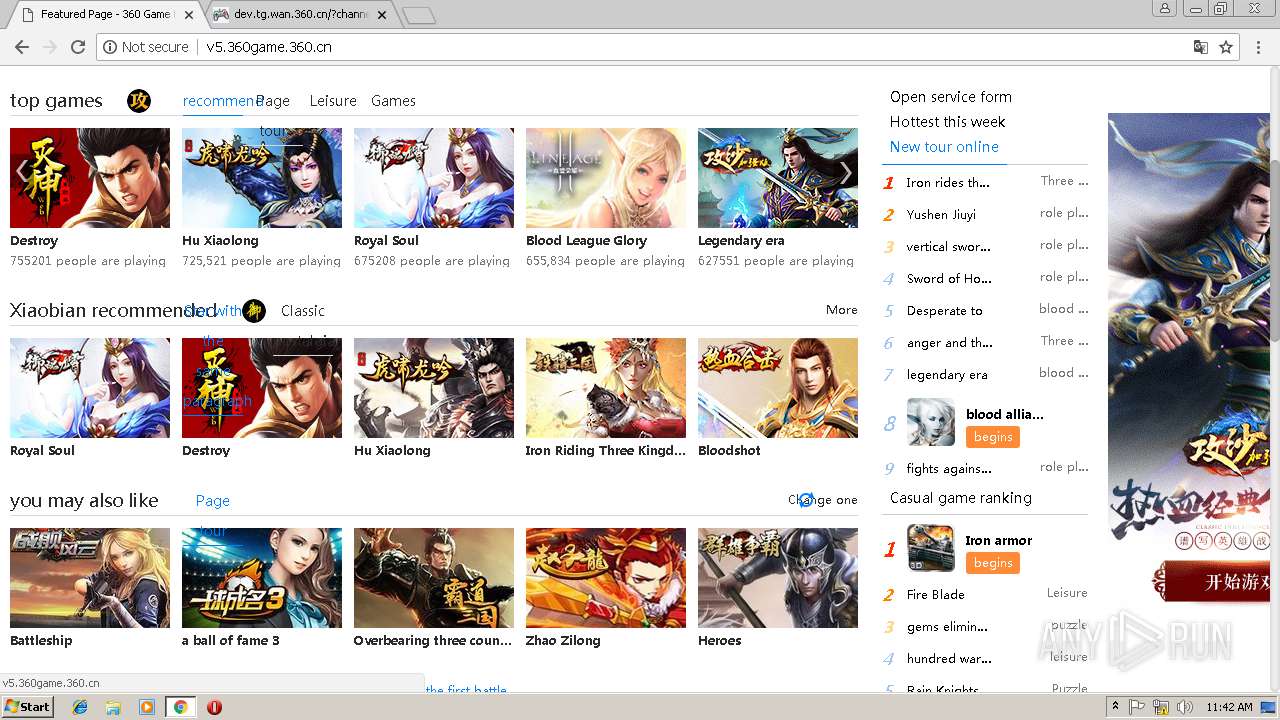The image size is (1280, 720).
Task: Click vertical sword ranking entry
Action: (949, 247)
